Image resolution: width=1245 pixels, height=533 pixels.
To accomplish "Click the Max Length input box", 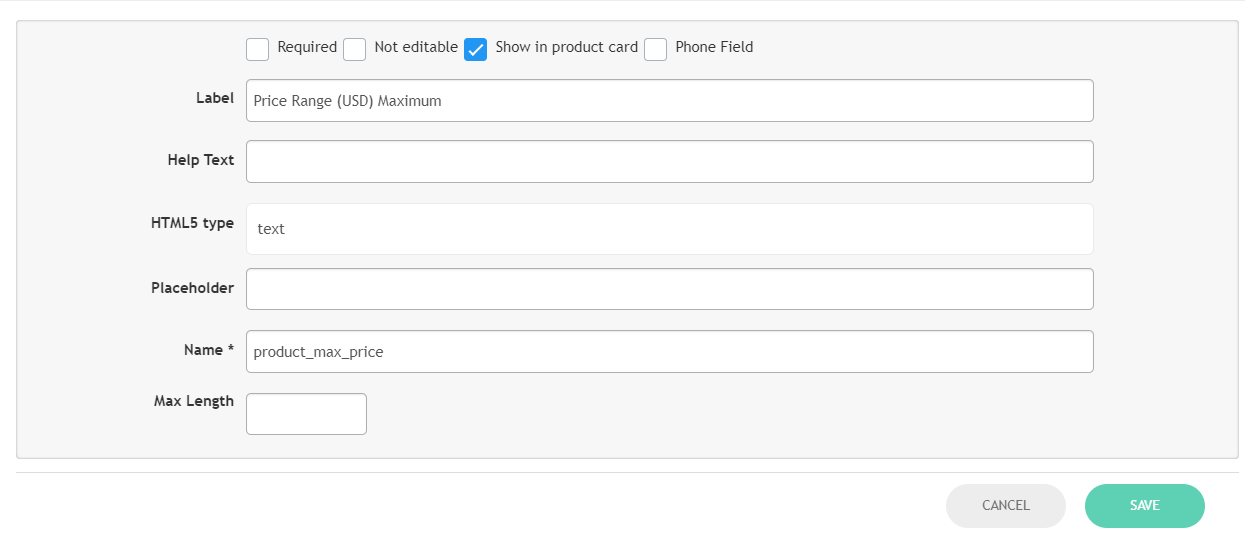I will coord(306,414).
